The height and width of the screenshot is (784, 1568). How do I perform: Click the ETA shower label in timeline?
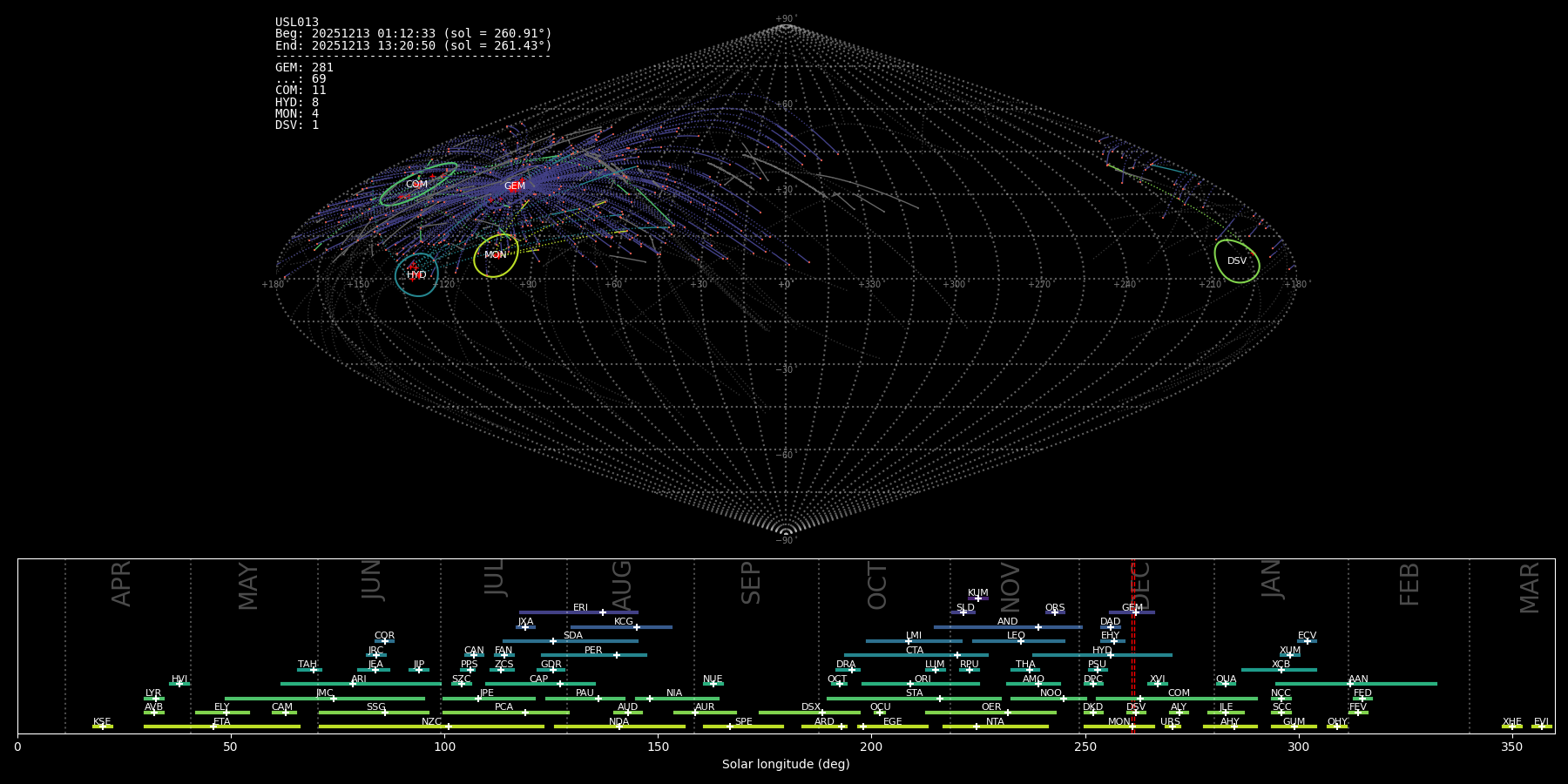tap(222, 722)
